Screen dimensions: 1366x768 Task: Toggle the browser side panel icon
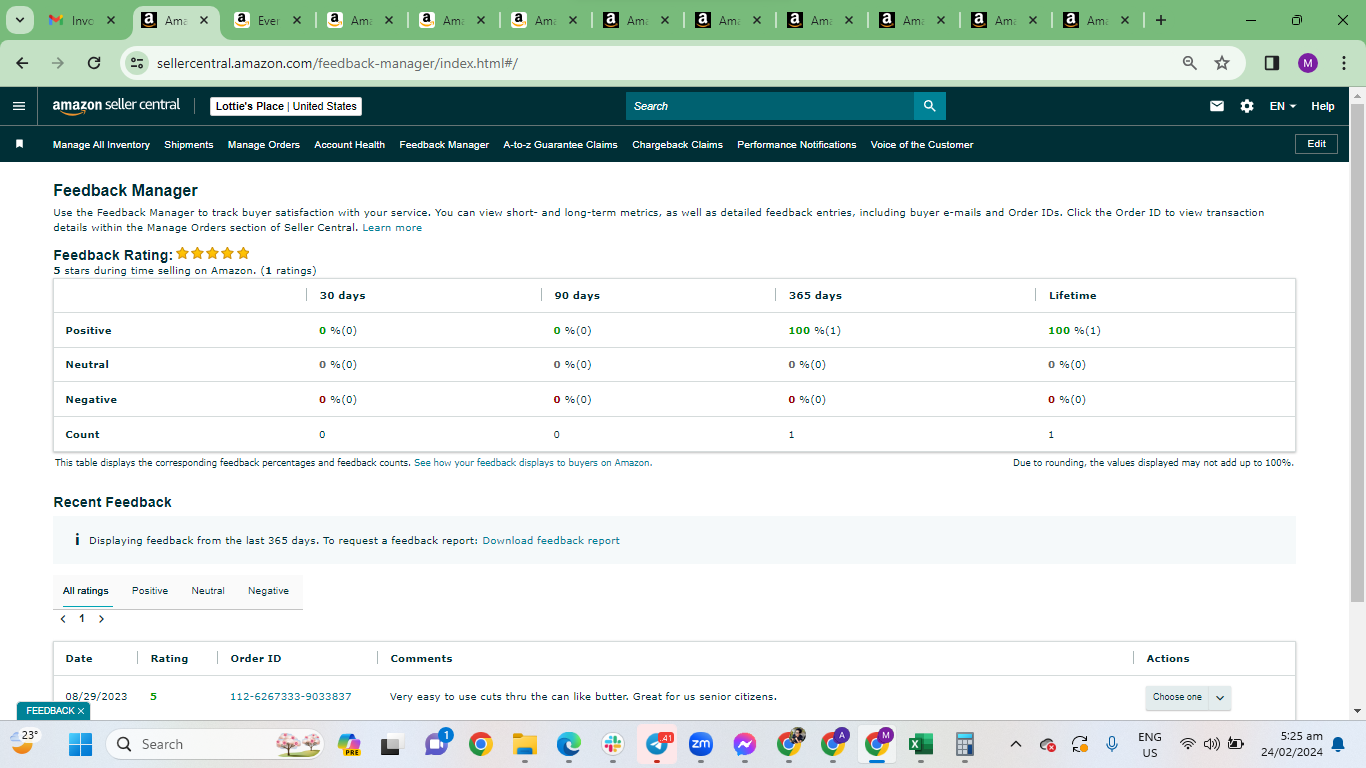(1272, 63)
